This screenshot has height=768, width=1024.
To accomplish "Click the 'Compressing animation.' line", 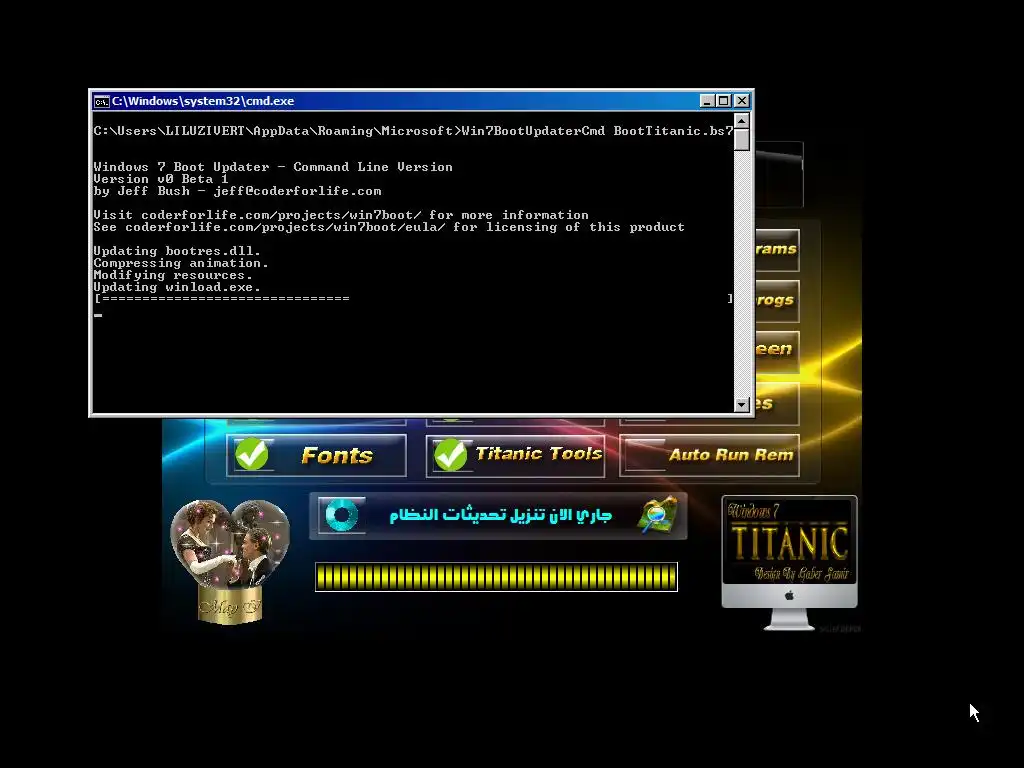I will [181, 263].
